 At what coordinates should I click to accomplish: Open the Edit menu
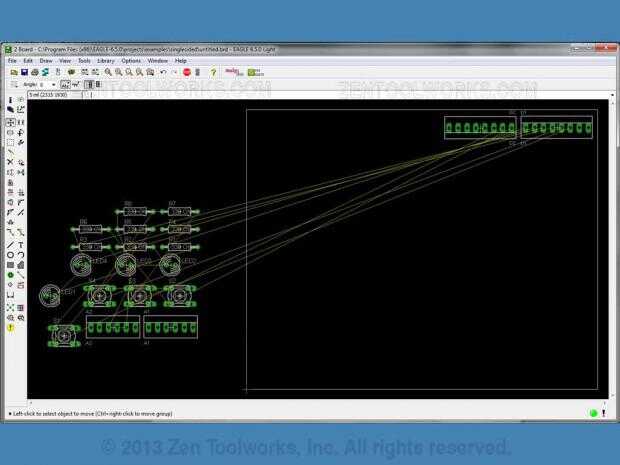click(x=28, y=60)
